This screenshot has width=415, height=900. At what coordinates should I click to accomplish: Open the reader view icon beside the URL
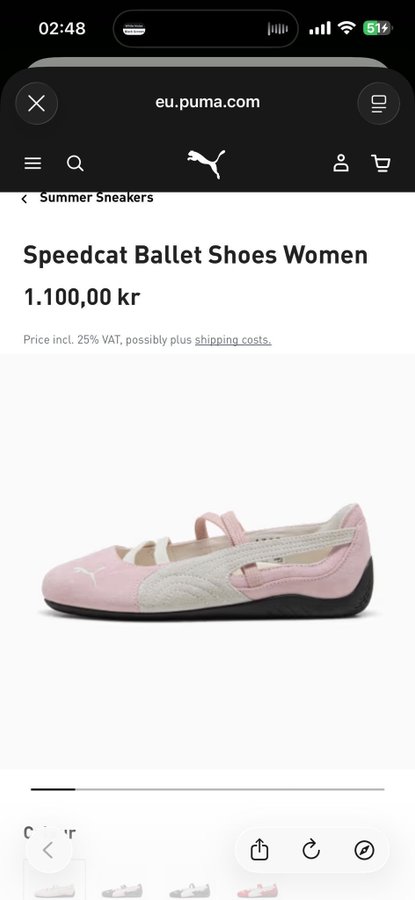click(x=378, y=103)
